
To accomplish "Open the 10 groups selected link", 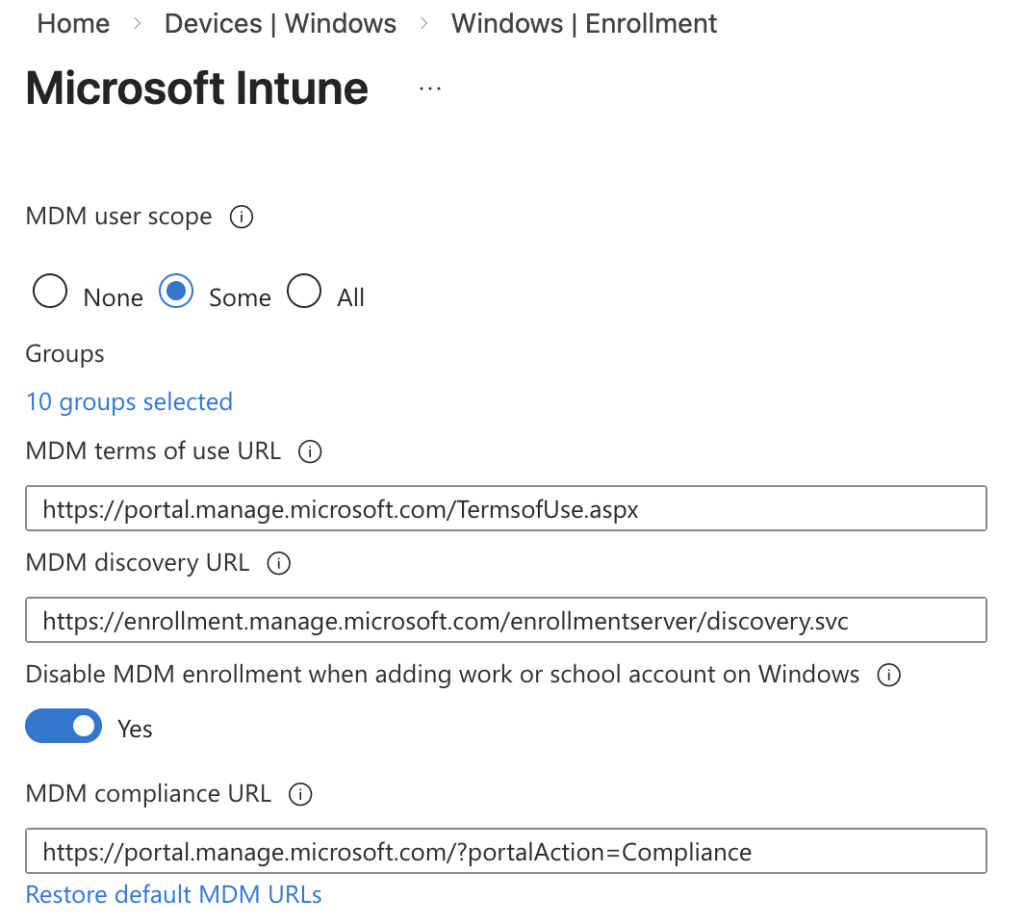I will point(129,402).
